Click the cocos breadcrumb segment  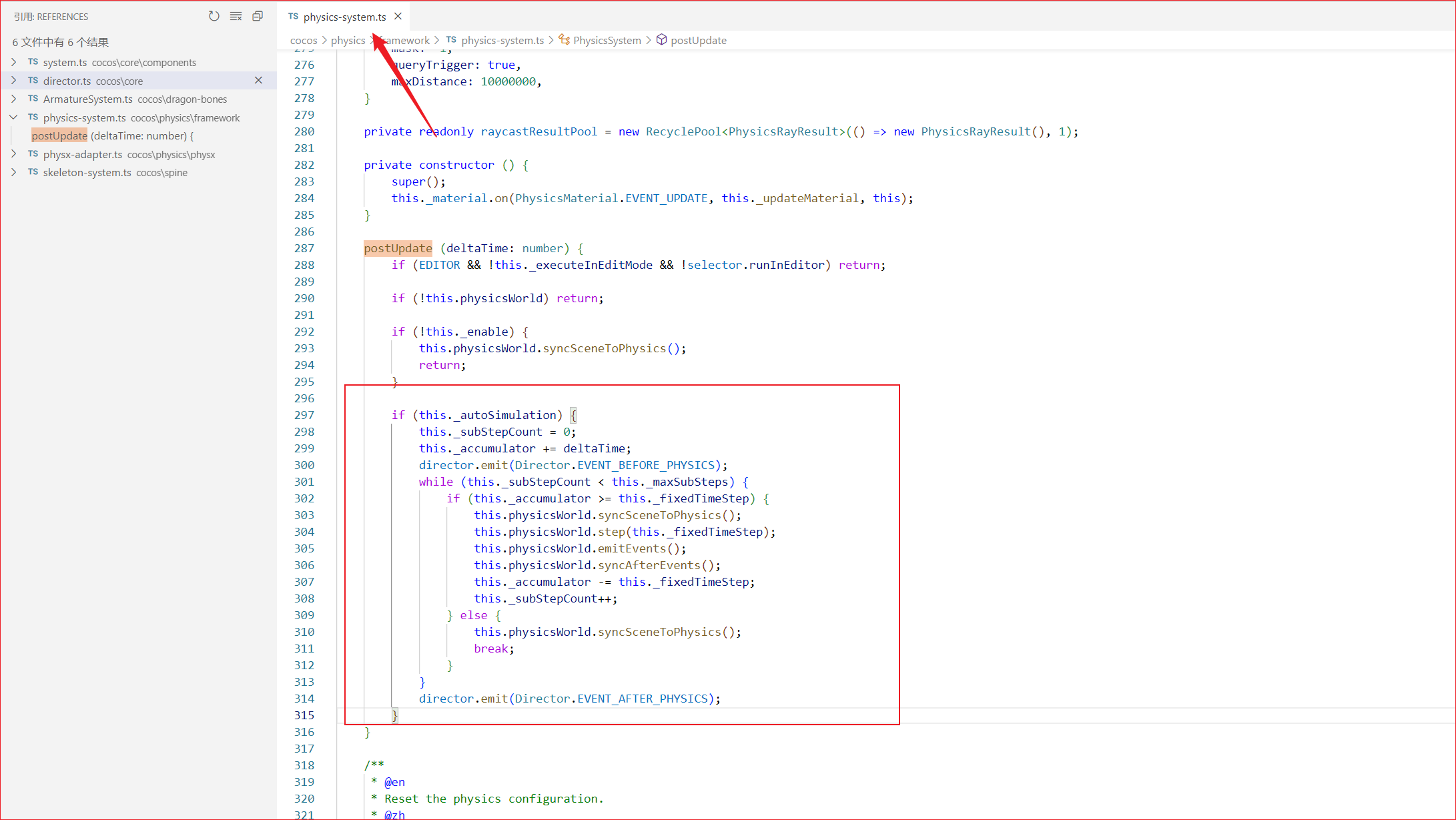coord(304,40)
